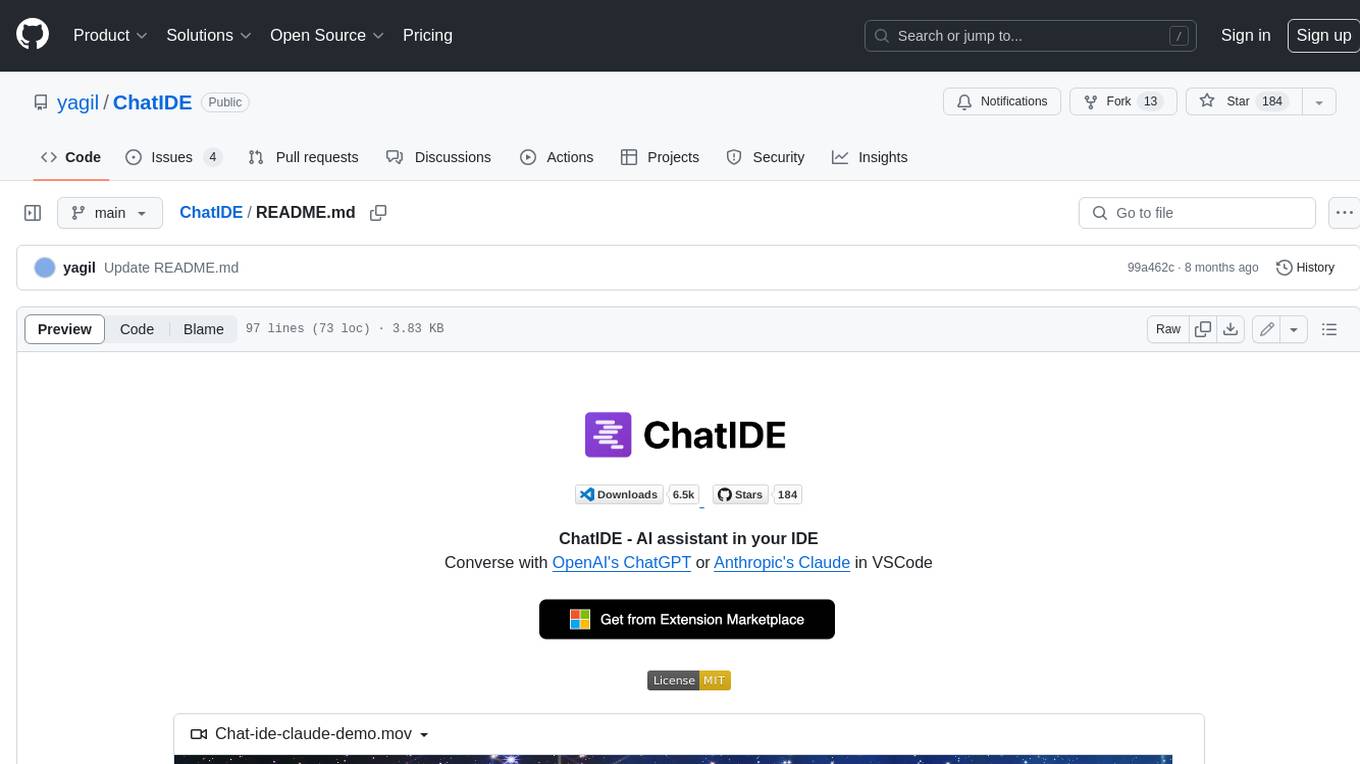
Task: Switch to the Actions tab
Action: tap(557, 157)
